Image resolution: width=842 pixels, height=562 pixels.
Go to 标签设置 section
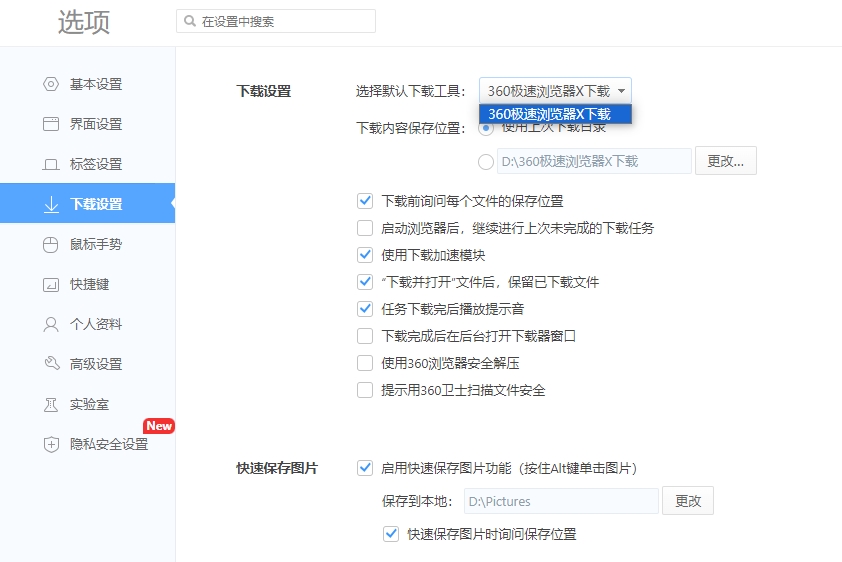click(x=88, y=164)
